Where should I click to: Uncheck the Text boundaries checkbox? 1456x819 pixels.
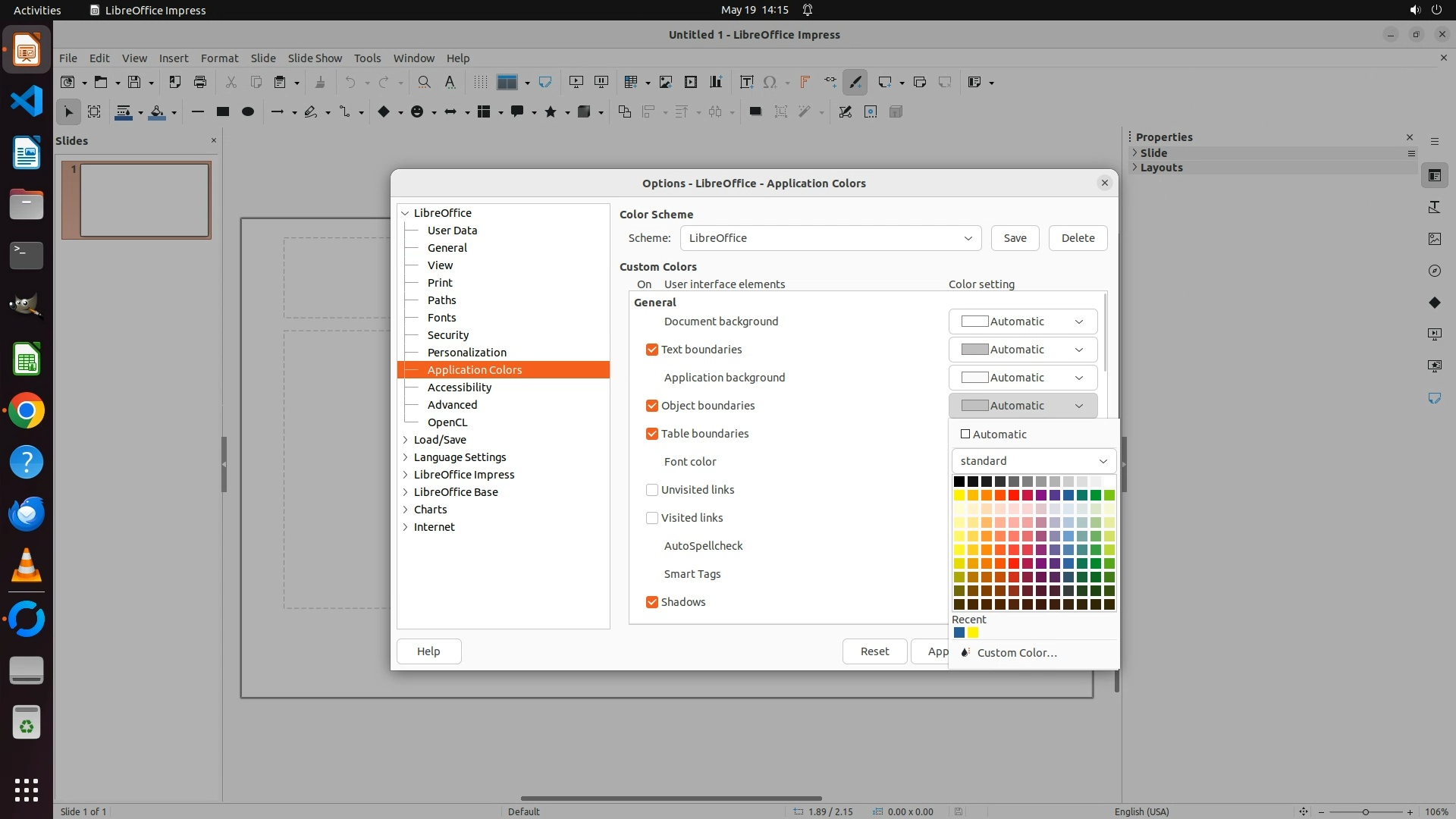(x=651, y=350)
